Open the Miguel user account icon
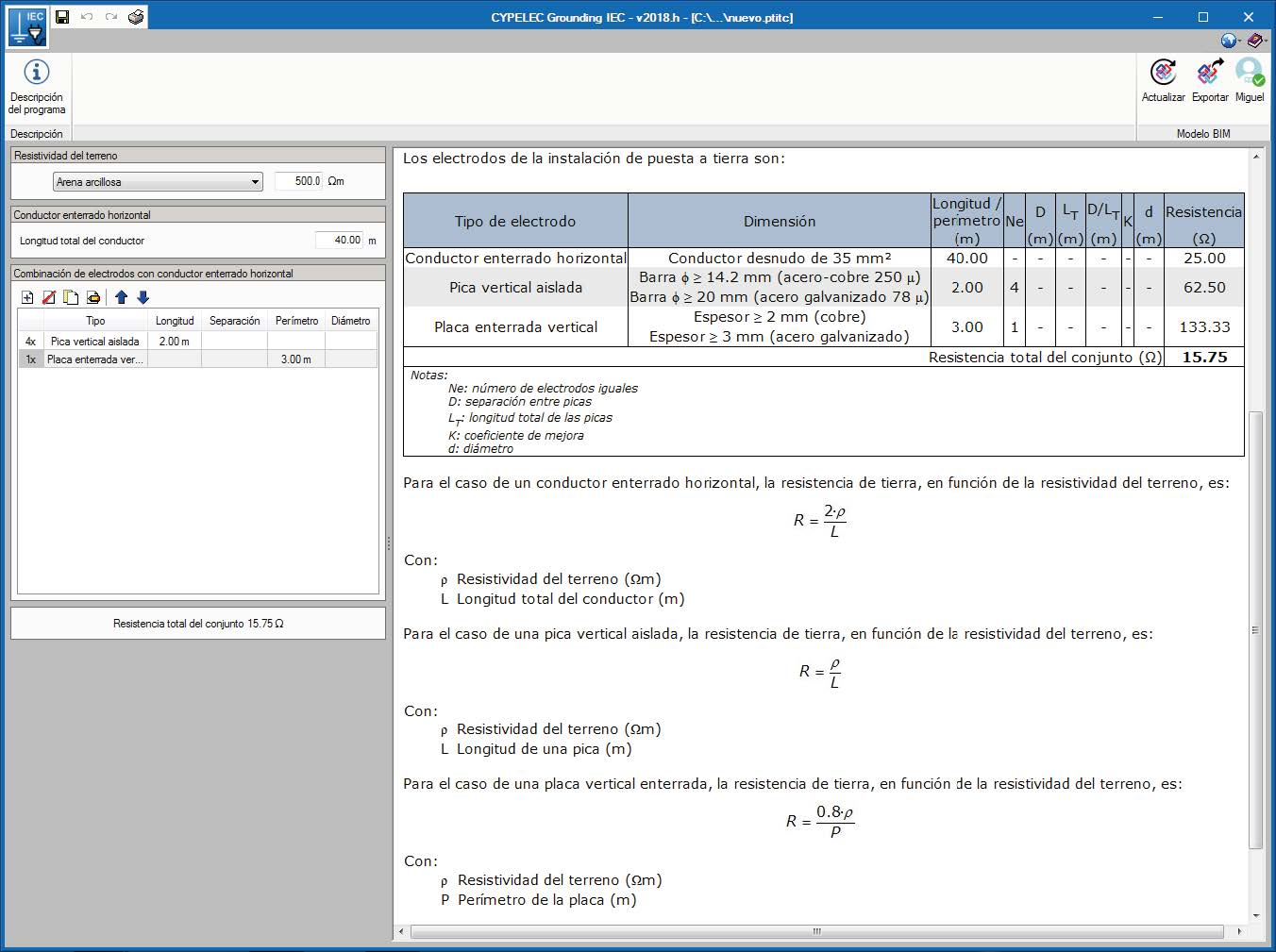This screenshot has height=952, width=1276. 1250,81
